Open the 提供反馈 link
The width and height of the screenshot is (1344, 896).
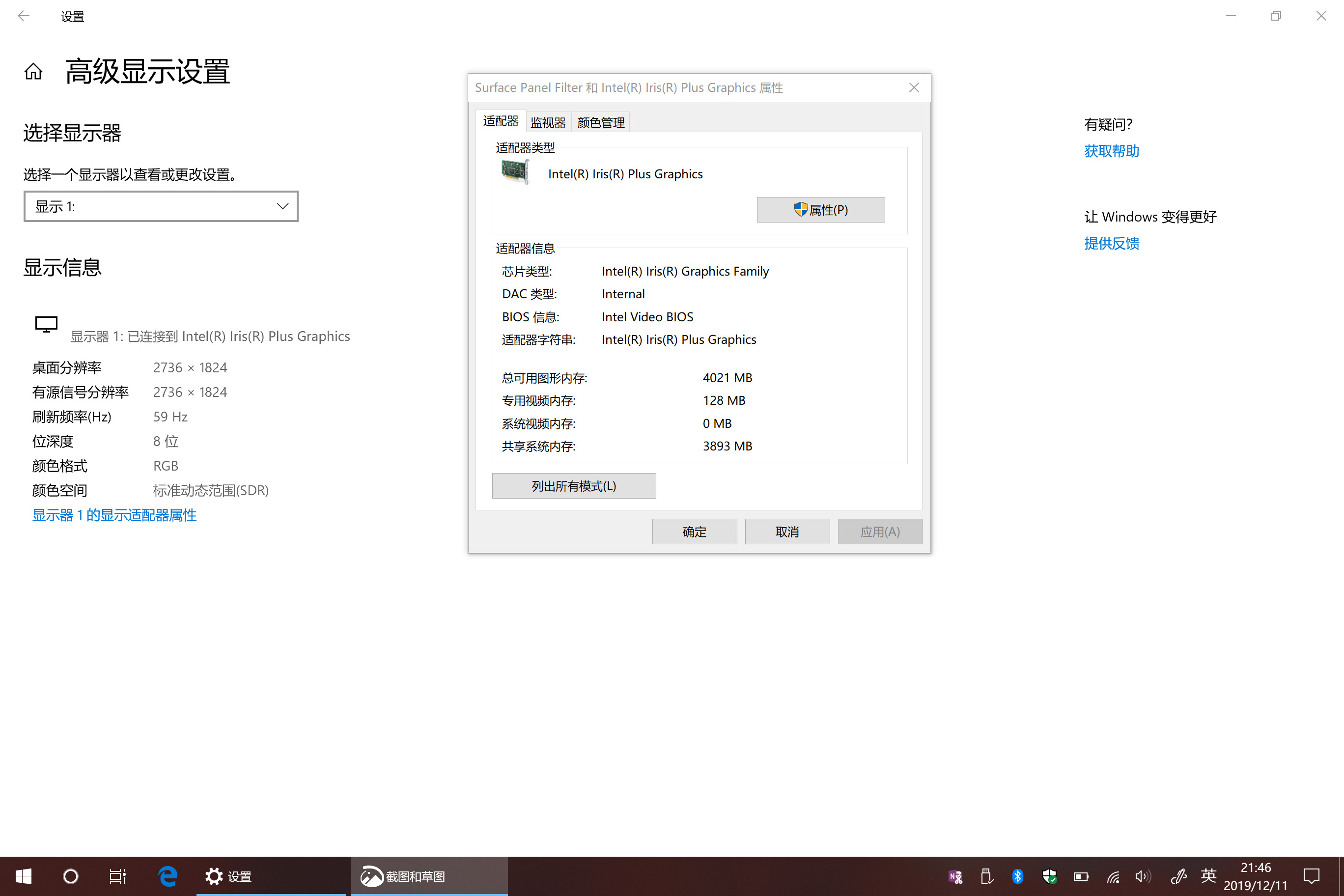point(1112,244)
